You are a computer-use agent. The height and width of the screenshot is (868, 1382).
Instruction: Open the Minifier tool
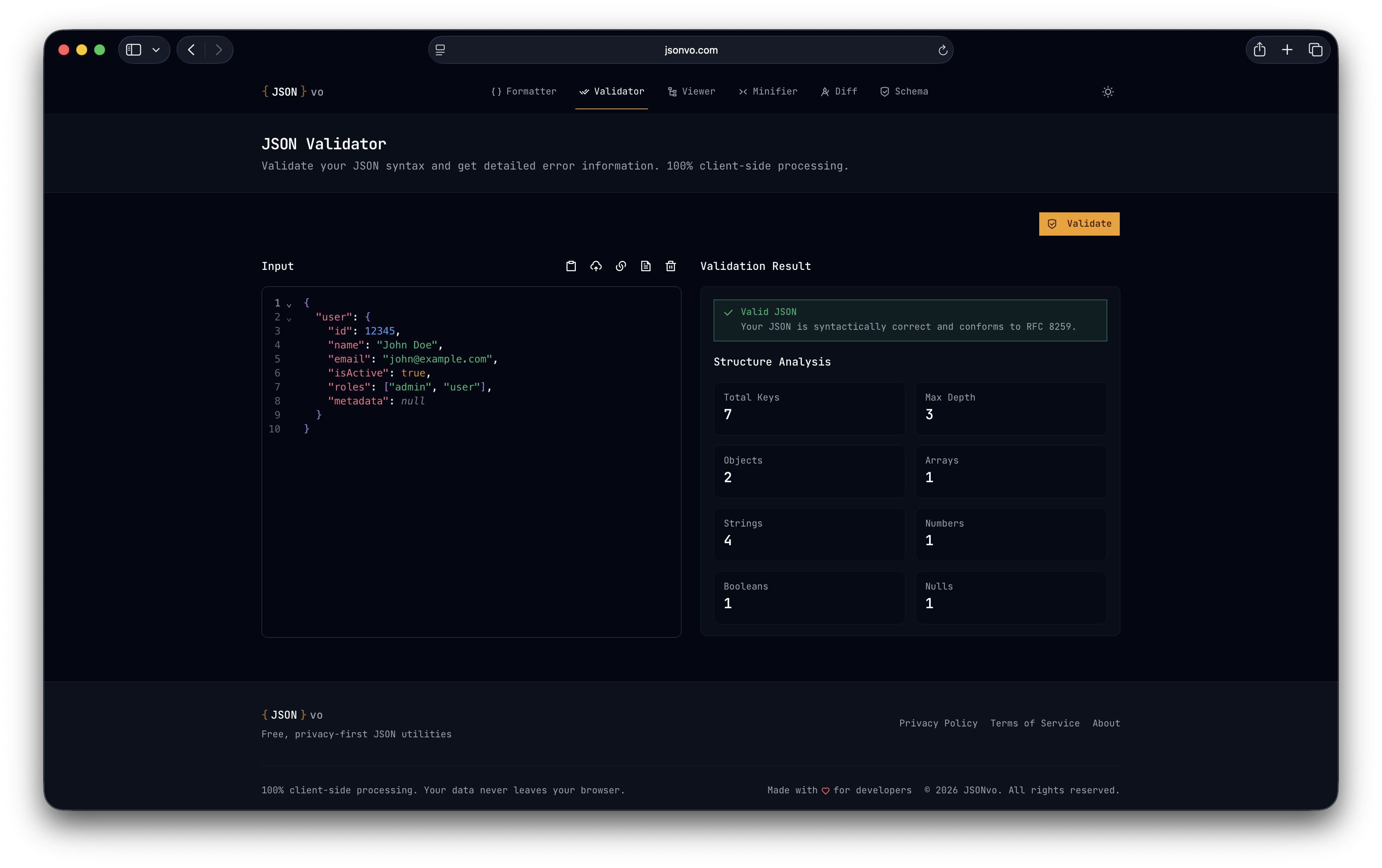tap(768, 92)
